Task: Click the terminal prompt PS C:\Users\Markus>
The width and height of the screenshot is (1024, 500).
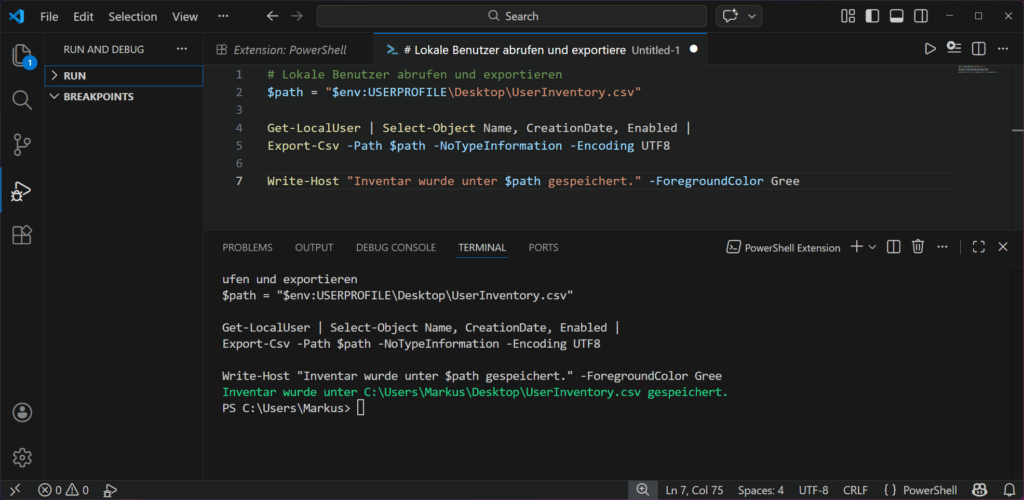Action: click(x=286, y=409)
